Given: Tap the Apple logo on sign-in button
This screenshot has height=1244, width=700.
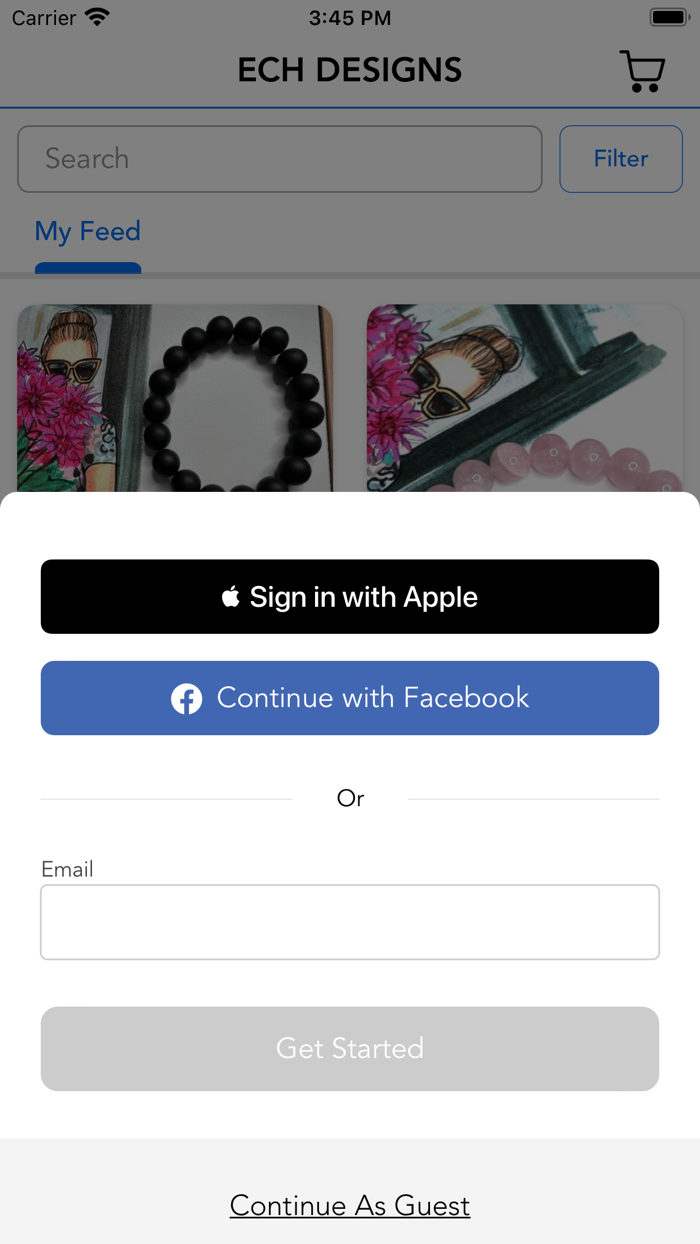Looking at the screenshot, I should pos(231,597).
